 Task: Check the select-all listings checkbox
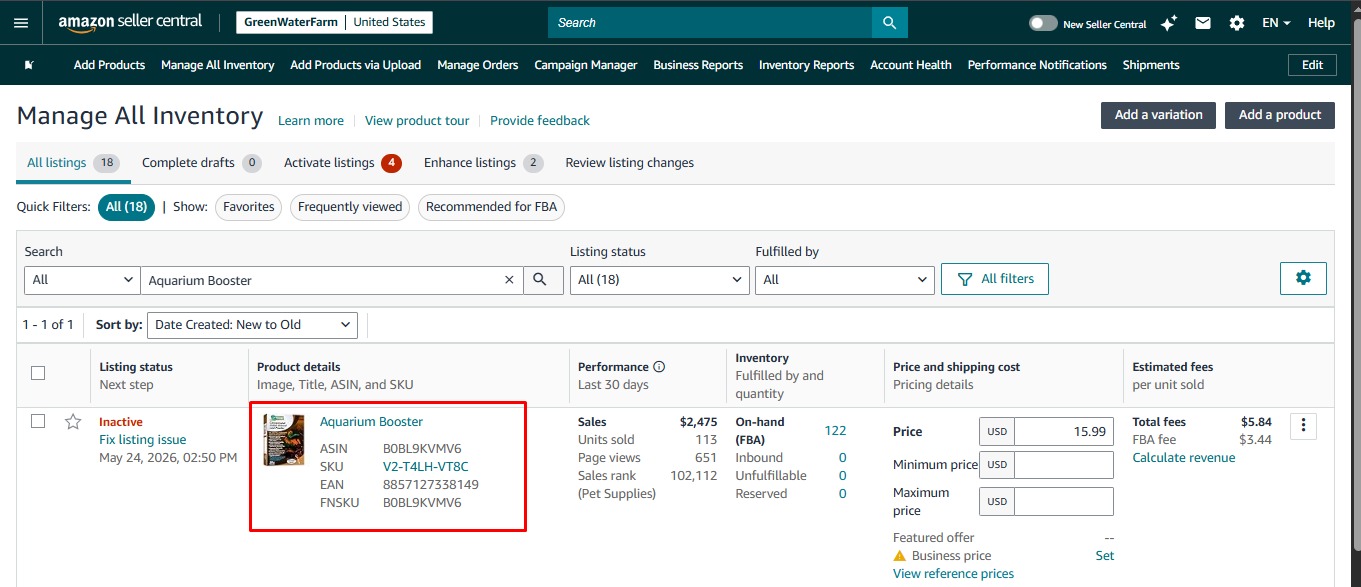coord(38,373)
